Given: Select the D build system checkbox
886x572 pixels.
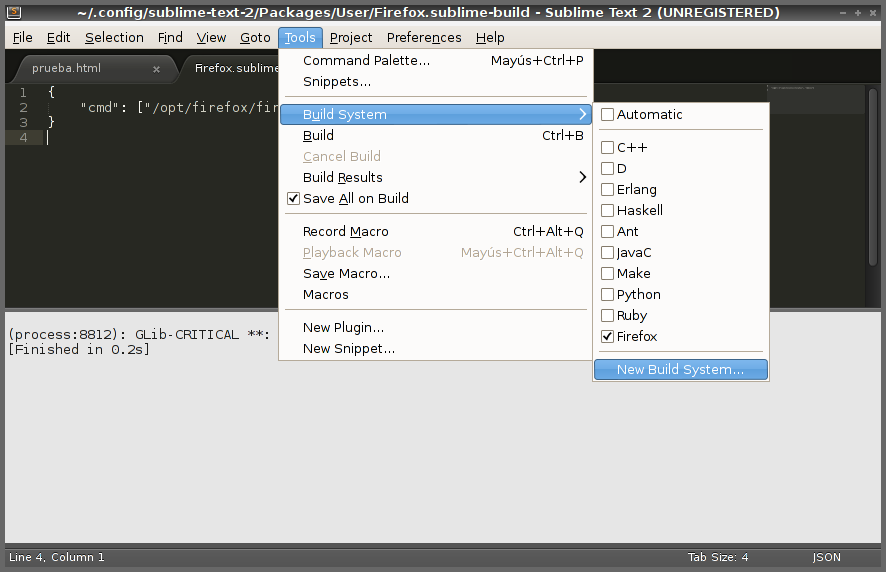Looking at the screenshot, I should [607, 168].
